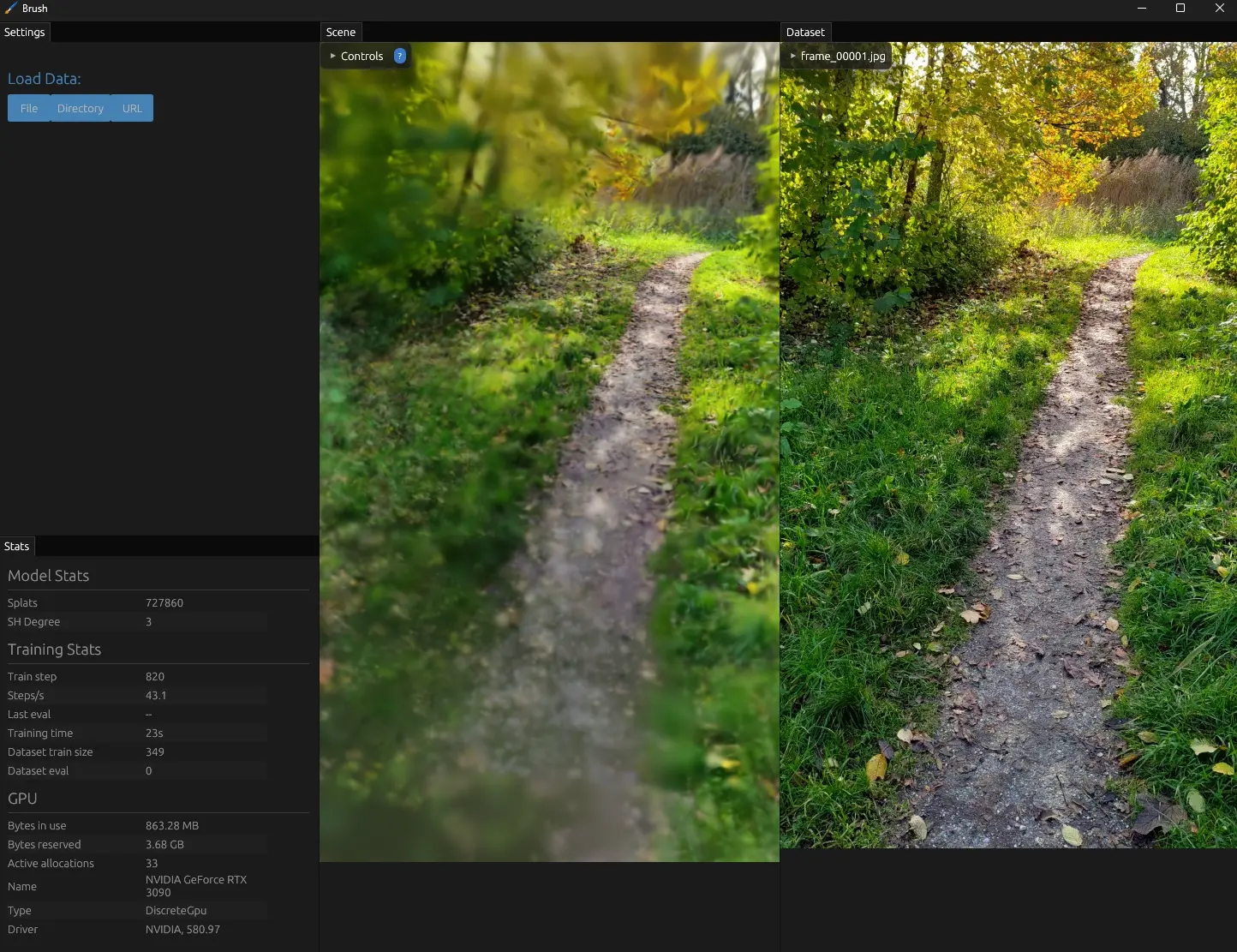
Task: Open the blue question mark help icon
Action: point(399,56)
